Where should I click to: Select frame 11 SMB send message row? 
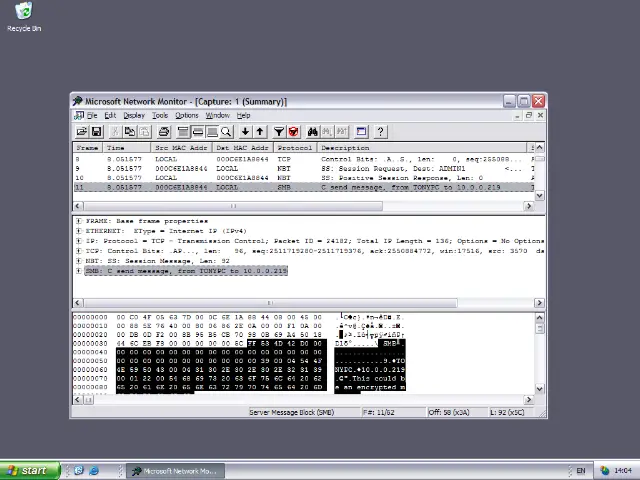(x=304, y=187)
